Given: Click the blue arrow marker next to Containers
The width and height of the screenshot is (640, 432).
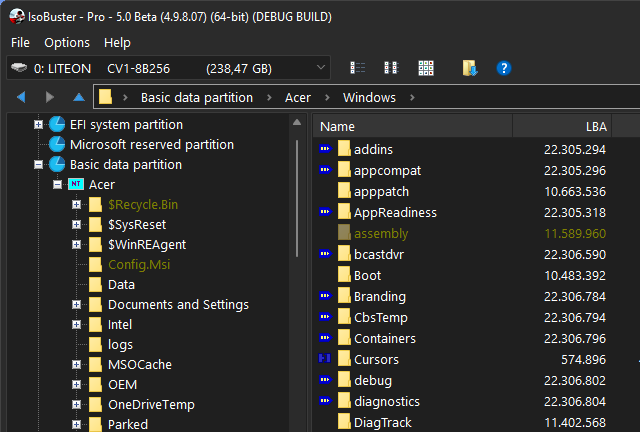Looking at the screenshot, I should [325, 338].
